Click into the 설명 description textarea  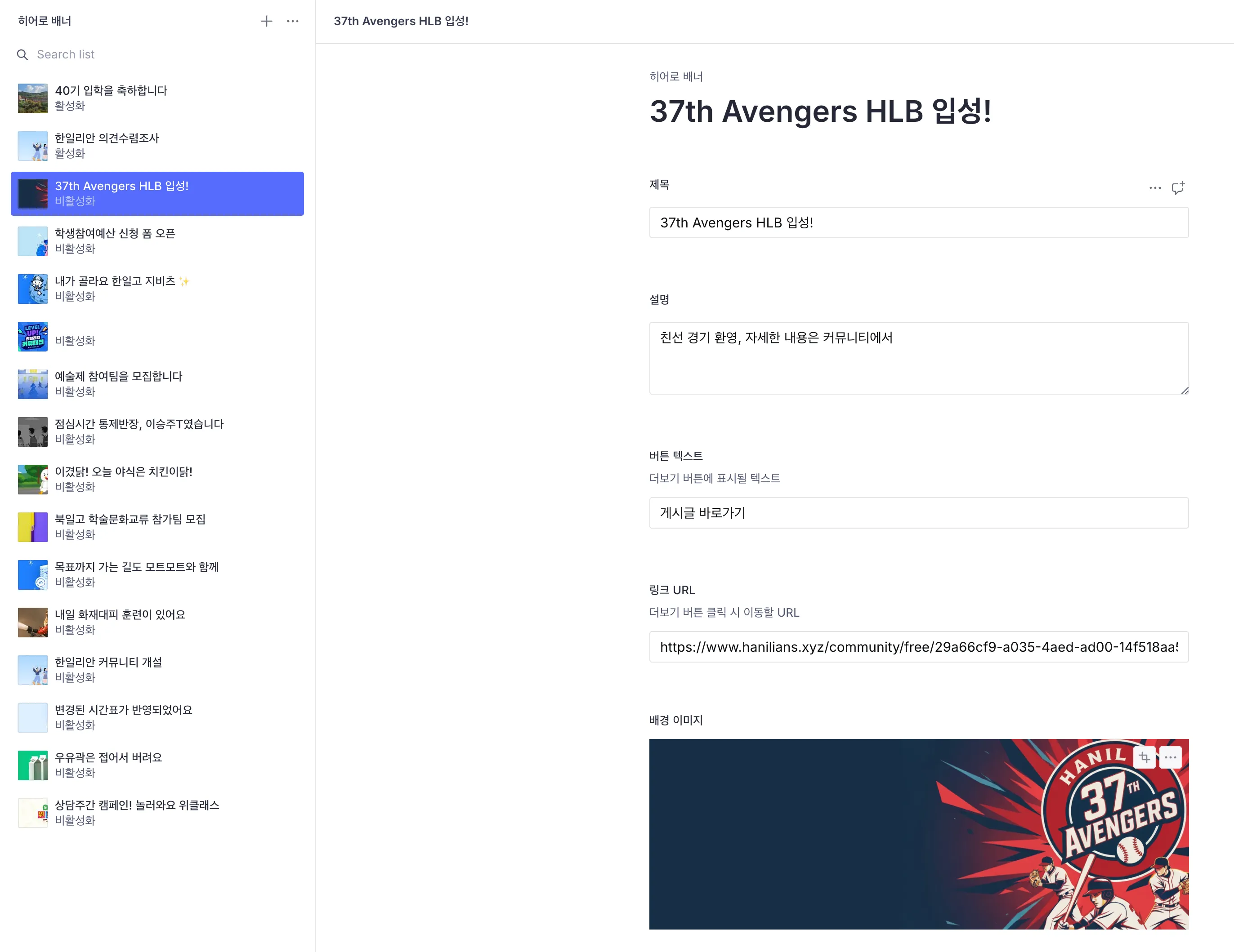[x=918, y=358]
